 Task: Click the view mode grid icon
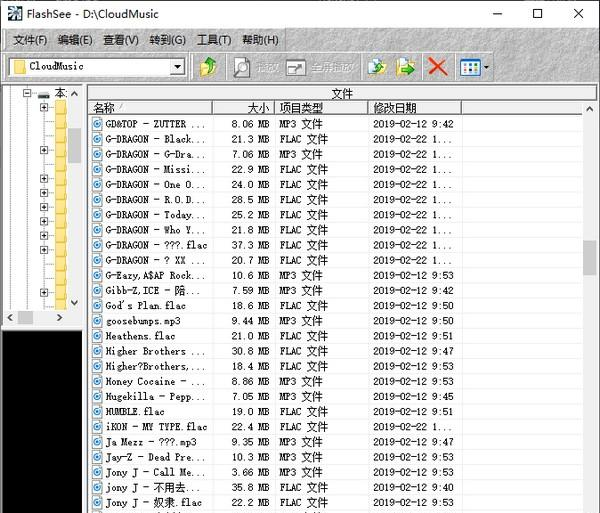470,67
